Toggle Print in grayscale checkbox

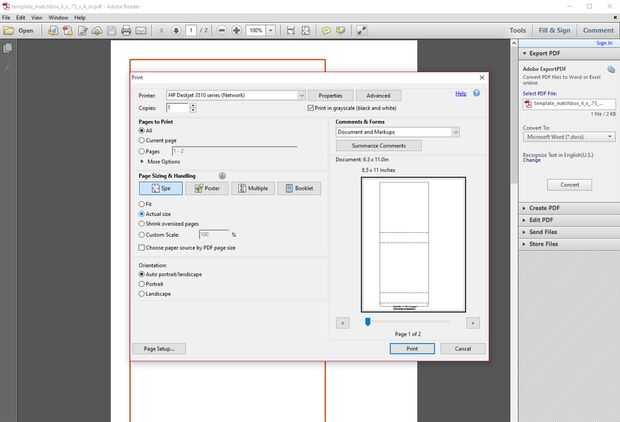[310, 108]
